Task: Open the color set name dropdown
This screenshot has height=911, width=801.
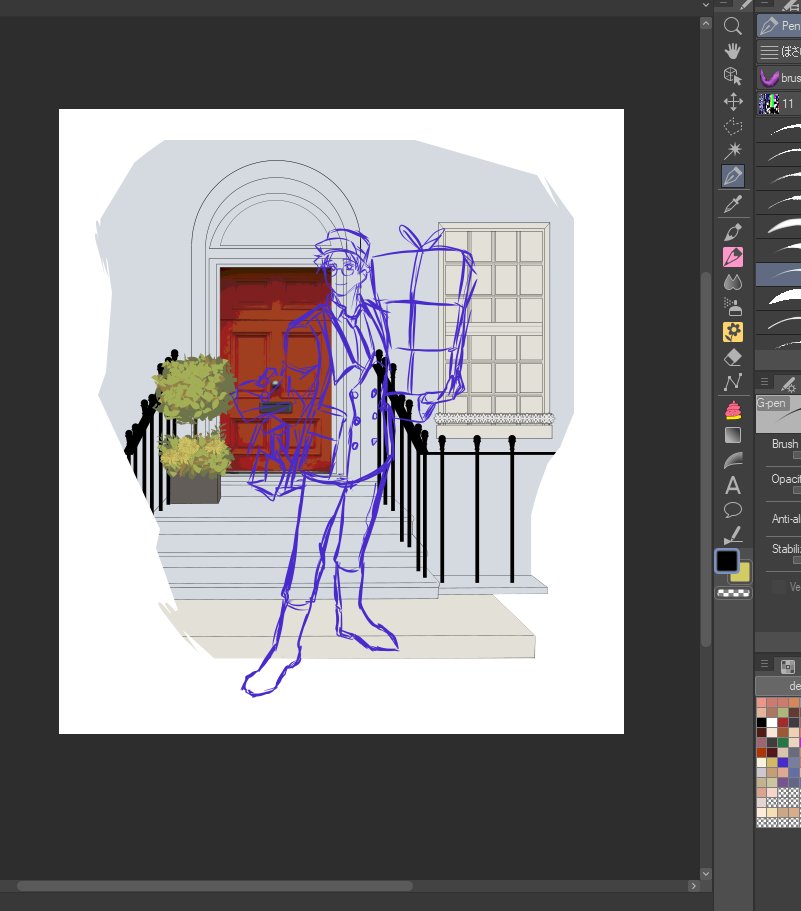Action: 778,686
